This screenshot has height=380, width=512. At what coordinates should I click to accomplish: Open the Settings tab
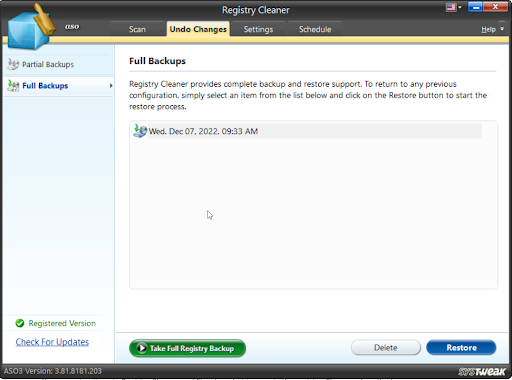258,29
